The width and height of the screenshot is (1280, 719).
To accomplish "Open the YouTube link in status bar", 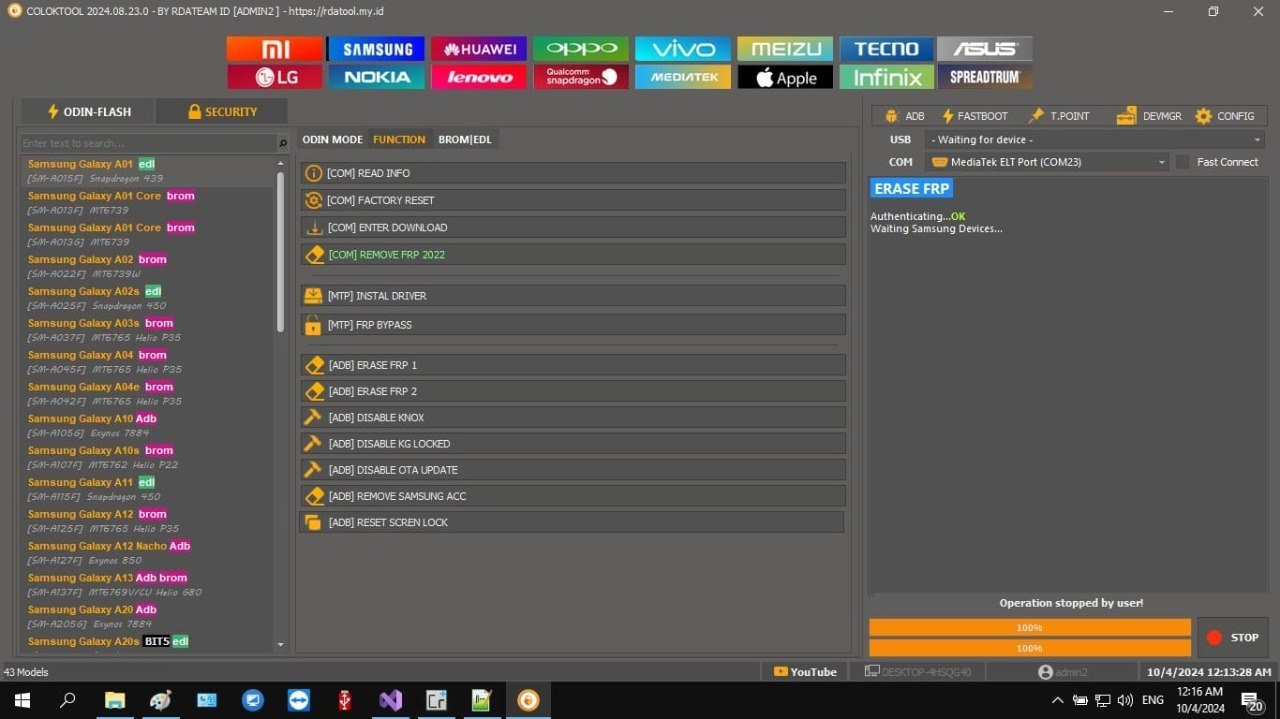I will (805, 672).
